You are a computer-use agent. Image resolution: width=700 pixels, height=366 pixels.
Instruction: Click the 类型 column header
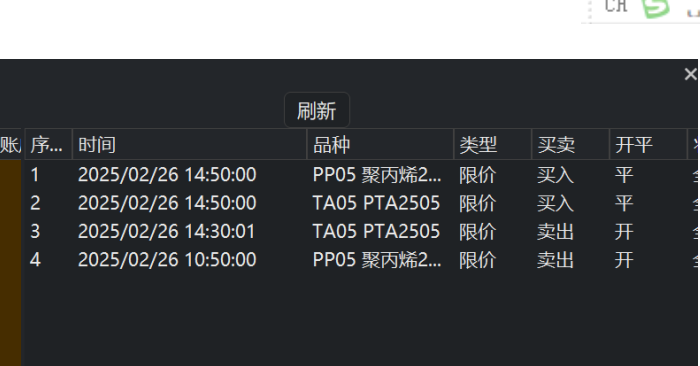(493, 145)
